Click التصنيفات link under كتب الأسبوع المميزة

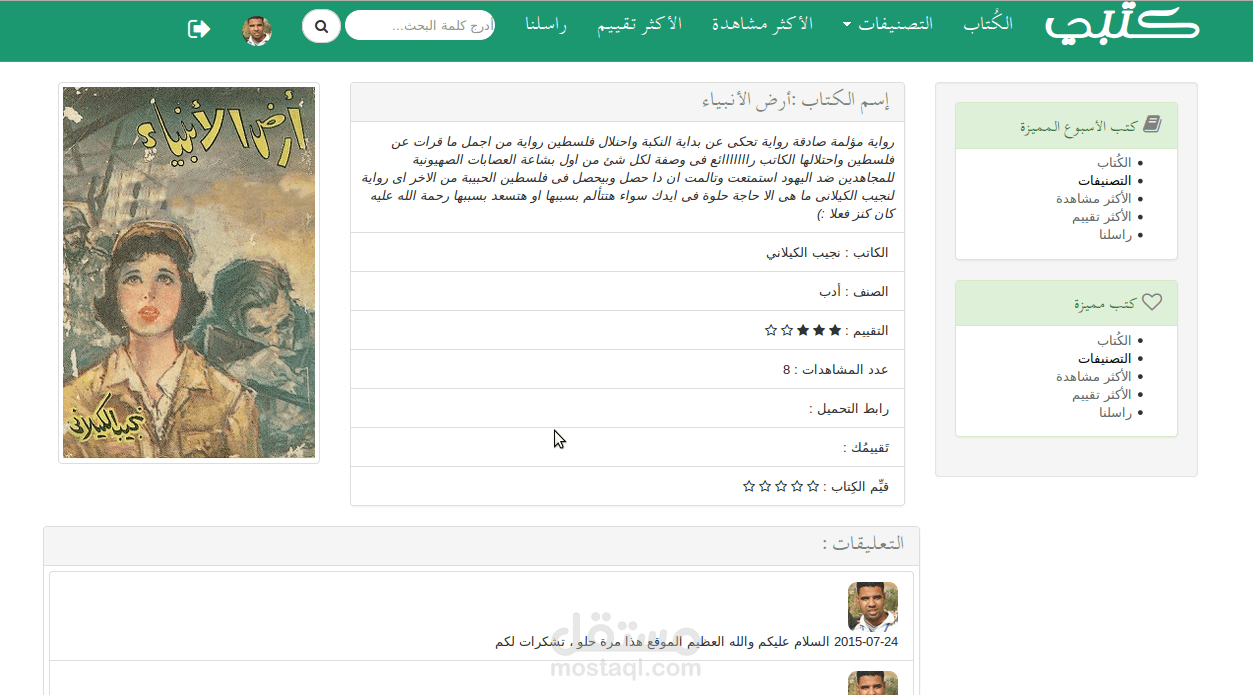[1105, 181]
